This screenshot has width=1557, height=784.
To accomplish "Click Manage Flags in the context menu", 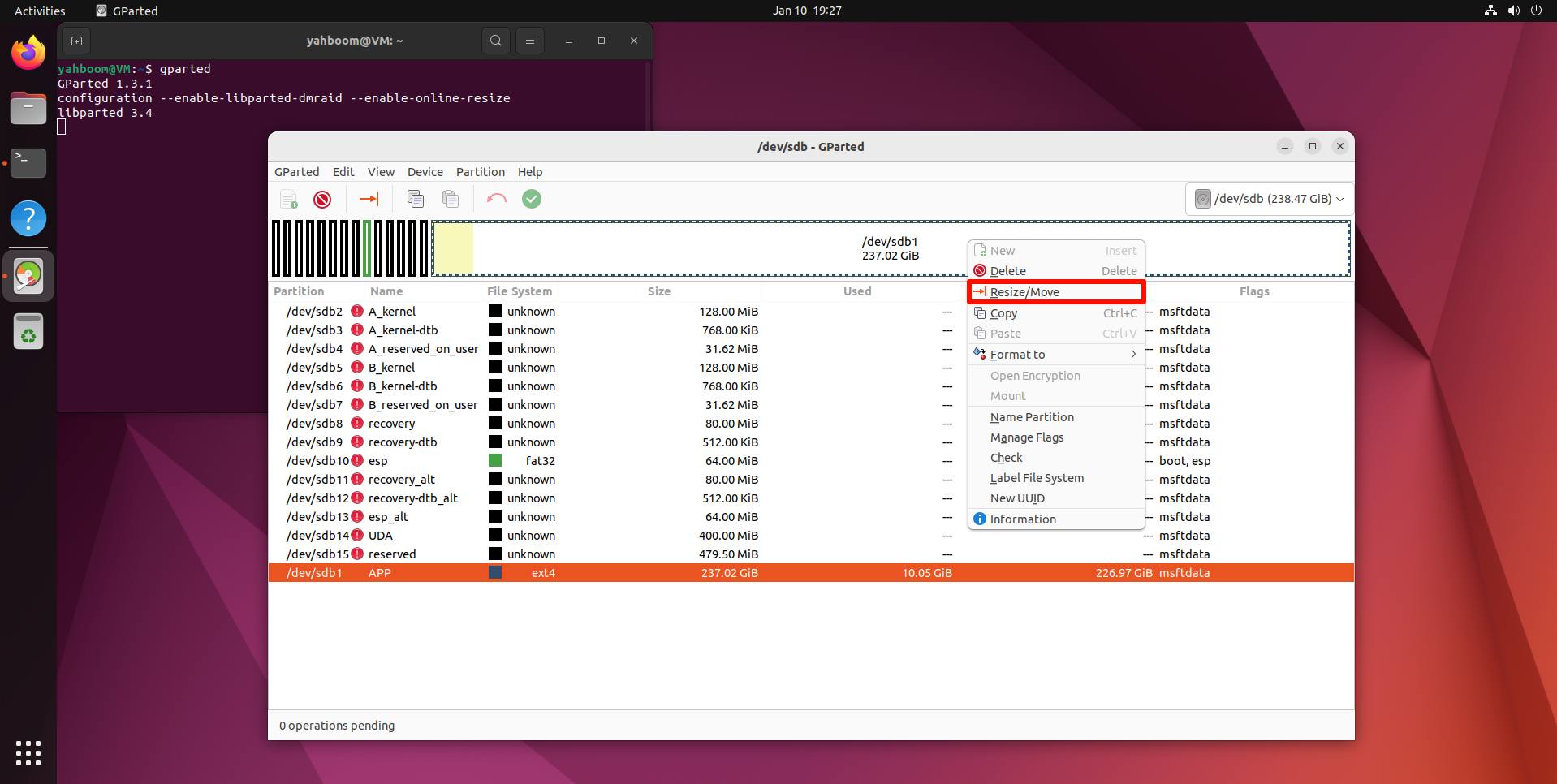I will pyautogui.click(x=1027, y=437).
